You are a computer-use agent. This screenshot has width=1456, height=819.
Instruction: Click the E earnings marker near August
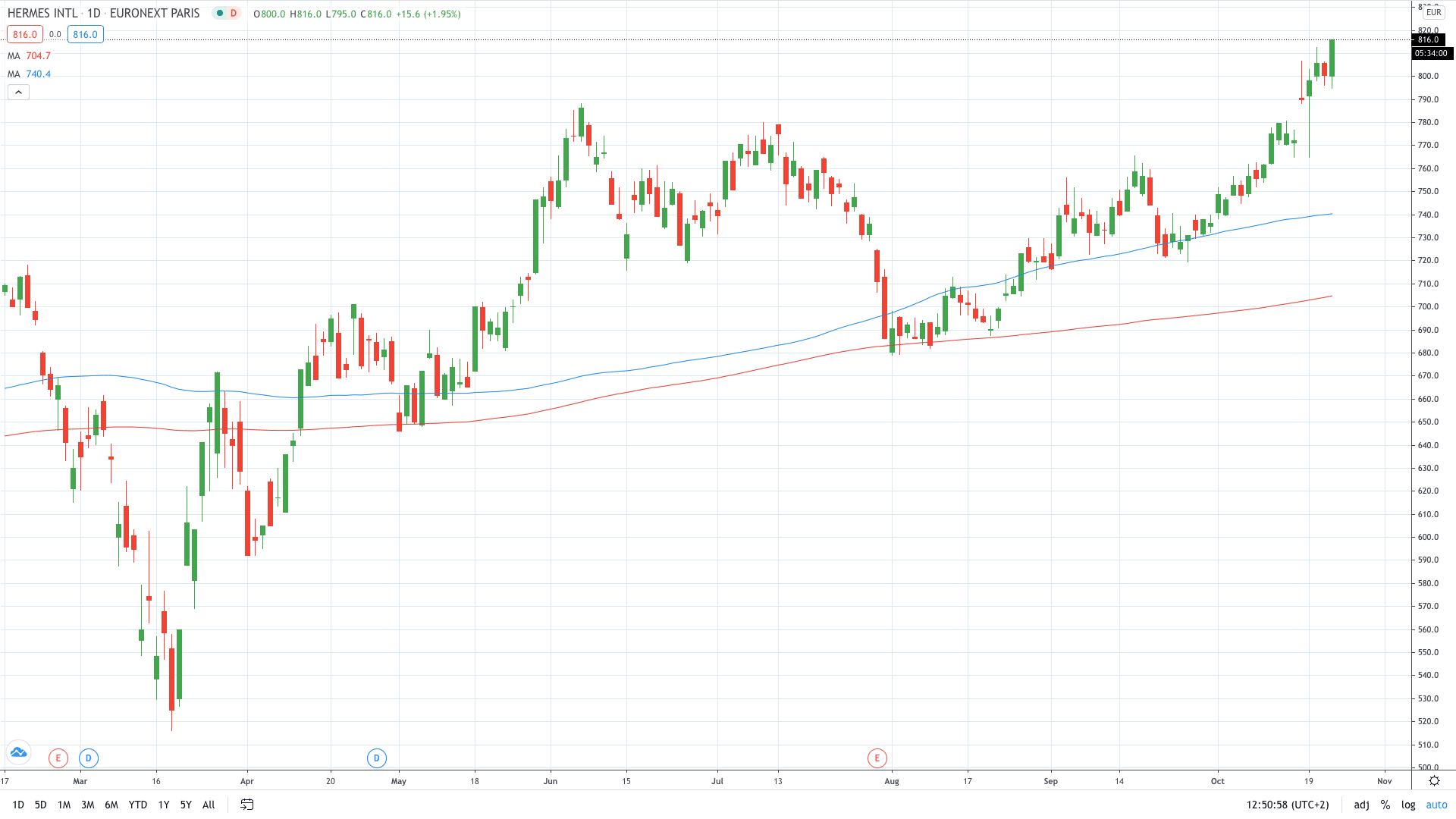(877, 758)
